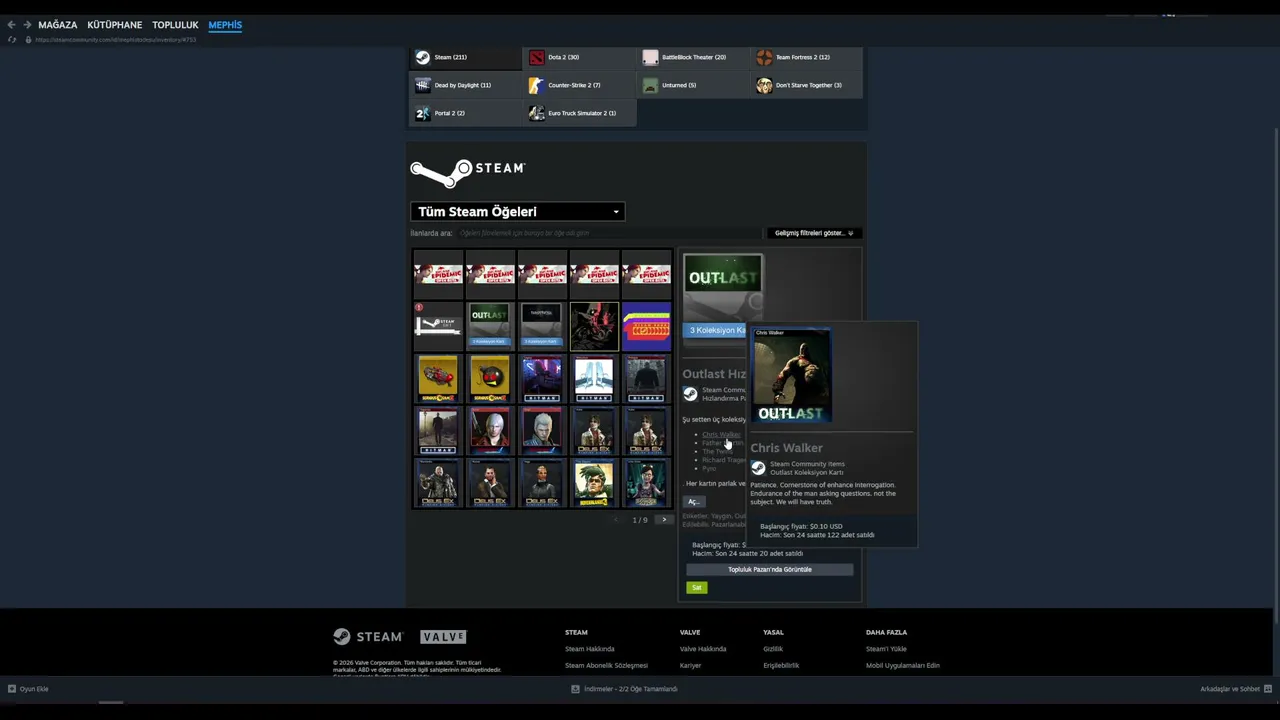This screenshot has height=720, width=1280.
Task: Open the MEPHİS profile menu
Action: [225, 25]
